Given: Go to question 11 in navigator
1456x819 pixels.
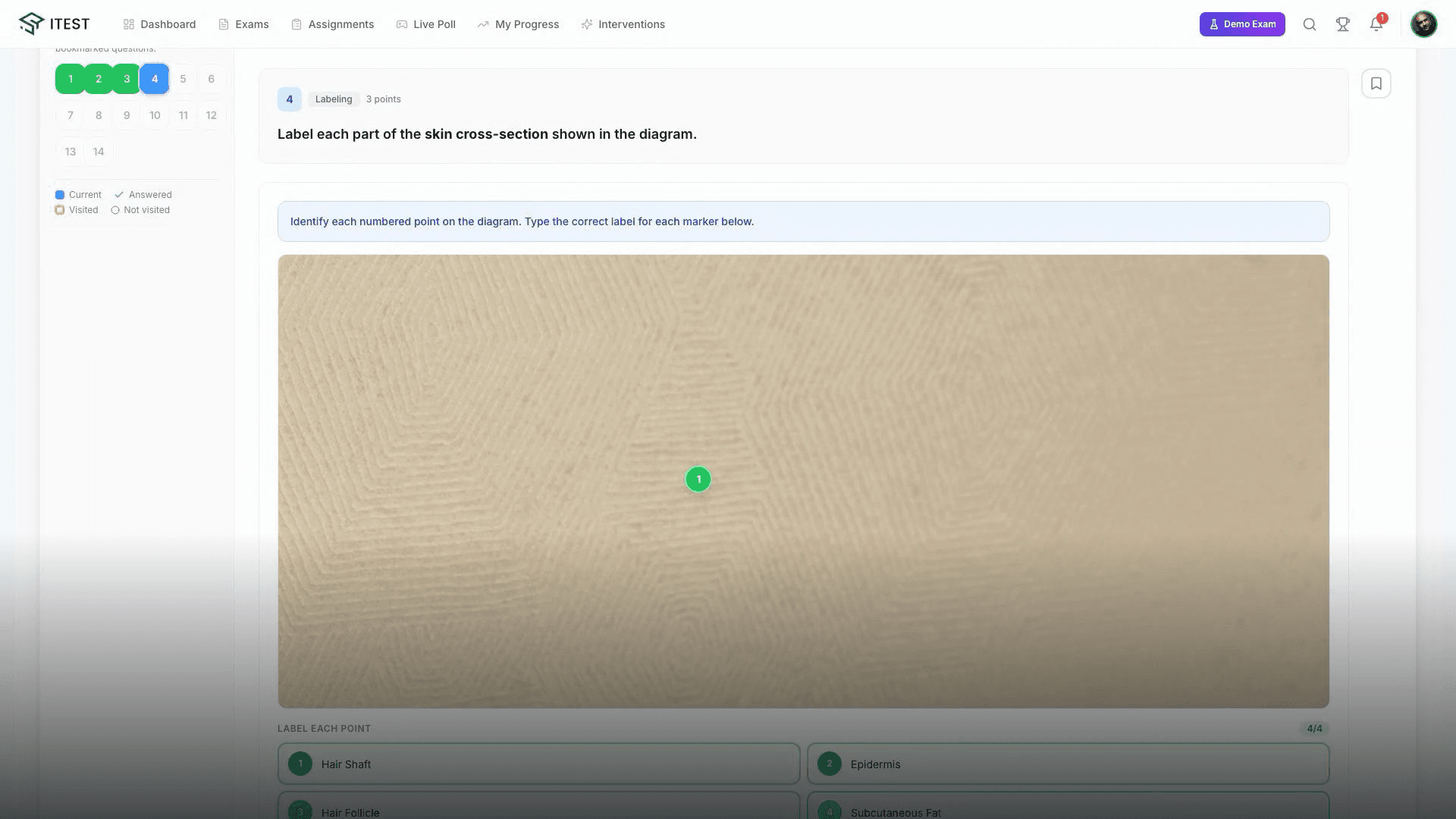Looking at the screenshot, I should (x=183, y=115).
